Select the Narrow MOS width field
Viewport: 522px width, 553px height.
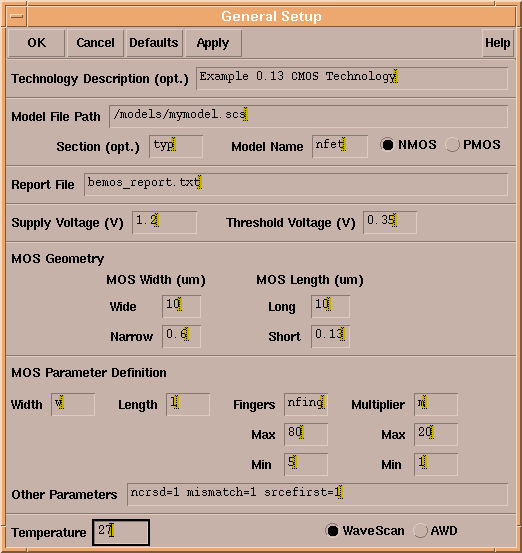(181, 336)
